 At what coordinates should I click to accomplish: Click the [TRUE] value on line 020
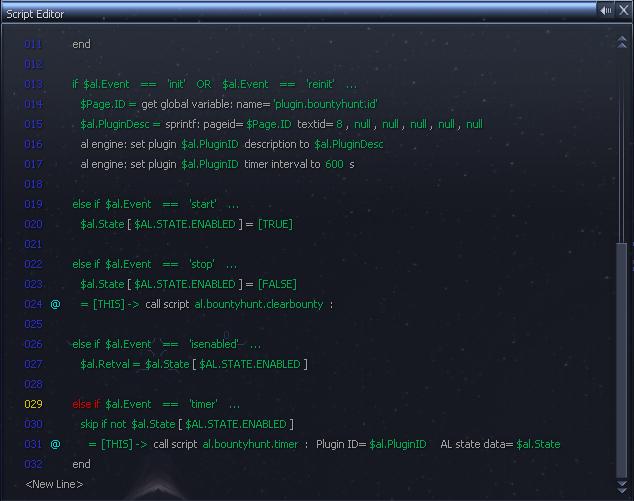275,224
